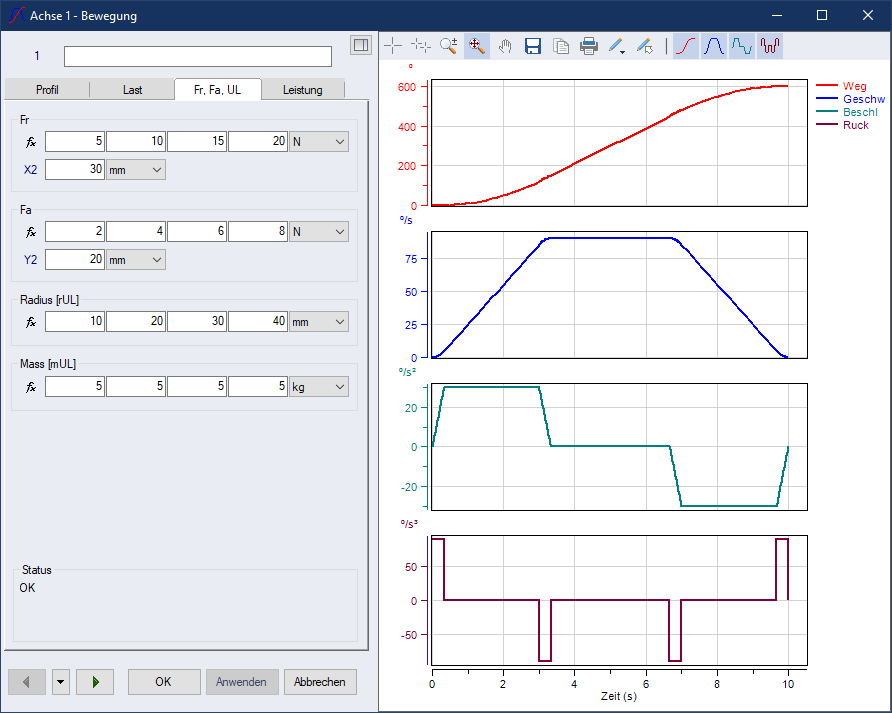This screenshot has width=892, height=713.
Task: Open the pencil draw tool options
Action: pos(617,46)
